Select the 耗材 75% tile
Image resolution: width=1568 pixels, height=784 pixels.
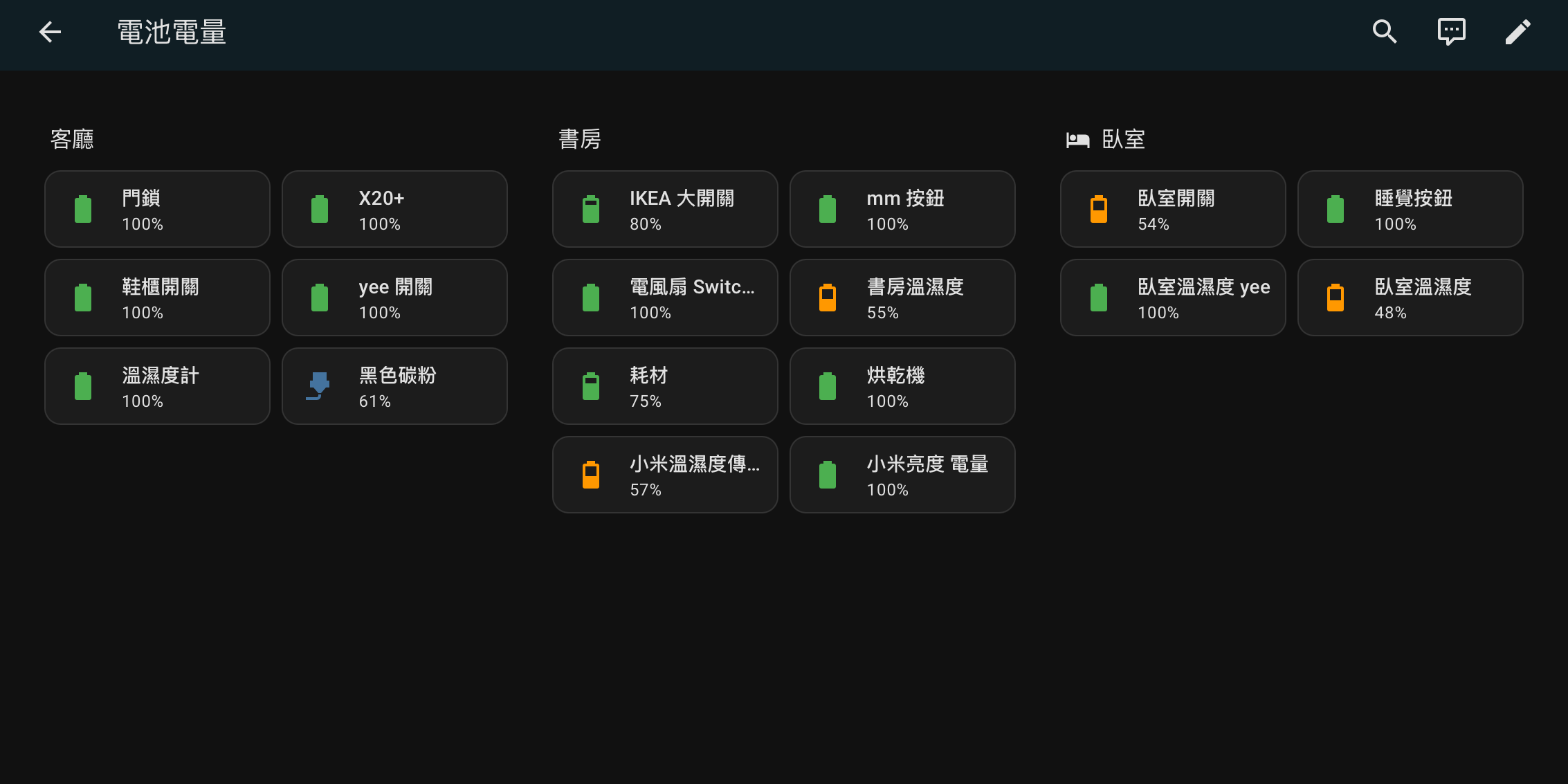pos(665,386)
